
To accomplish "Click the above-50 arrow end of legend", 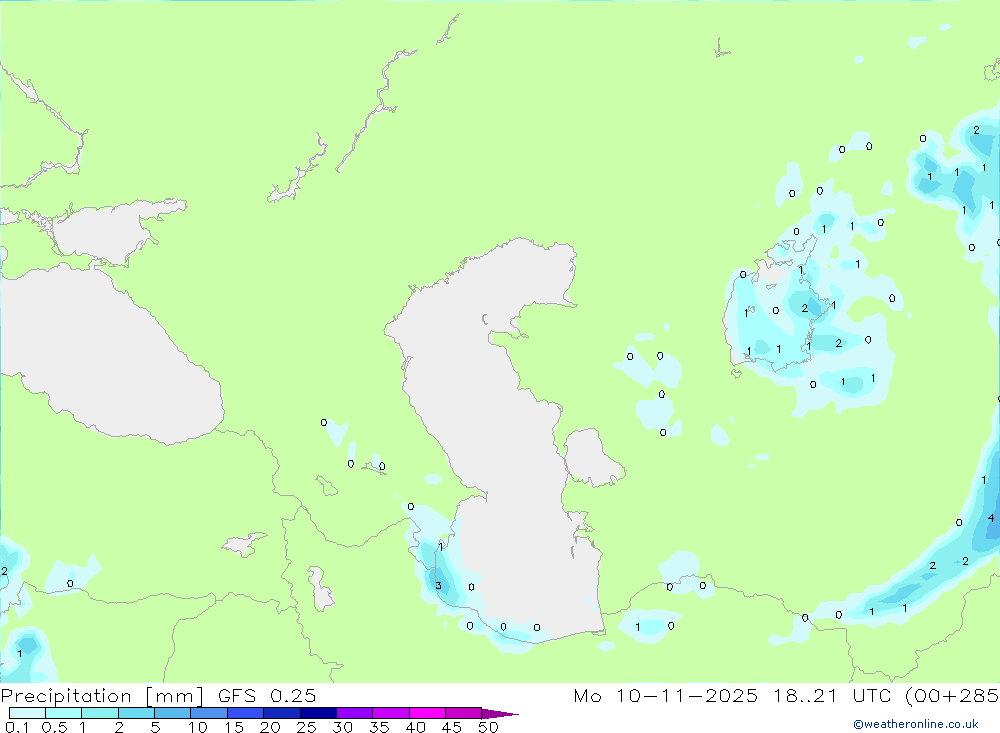I will (499, 714).
